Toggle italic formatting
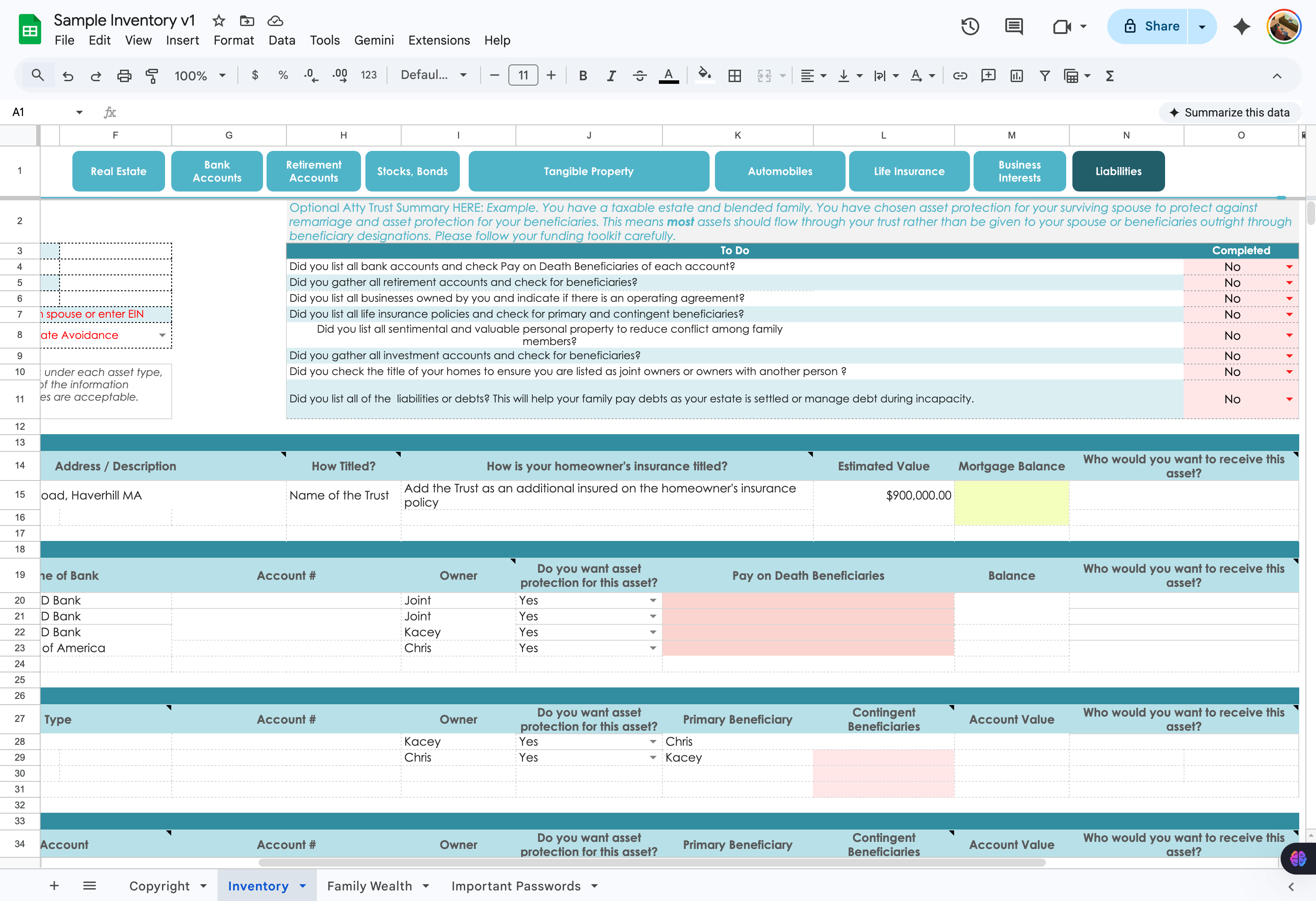This screenshot has width=1316, height=901. click(x=612, y=75)
